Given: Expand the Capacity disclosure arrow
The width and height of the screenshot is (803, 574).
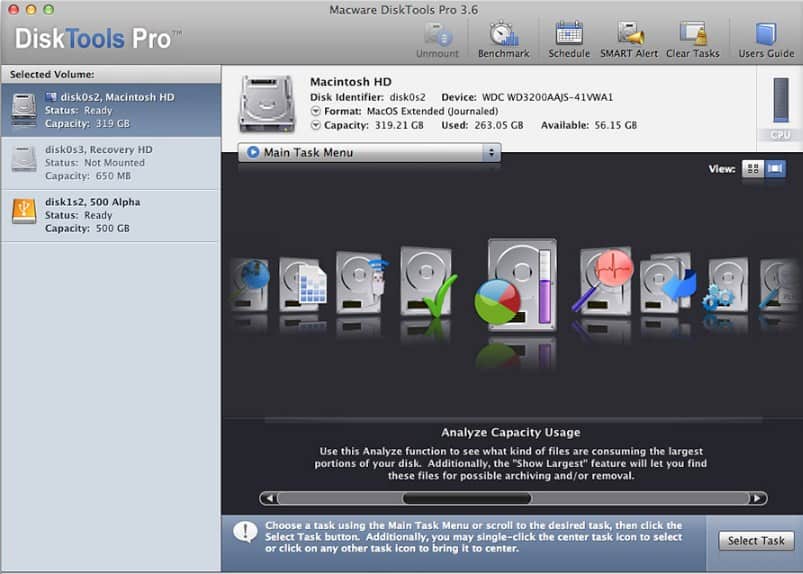Looking at the screenshot, I should [315, 125].
